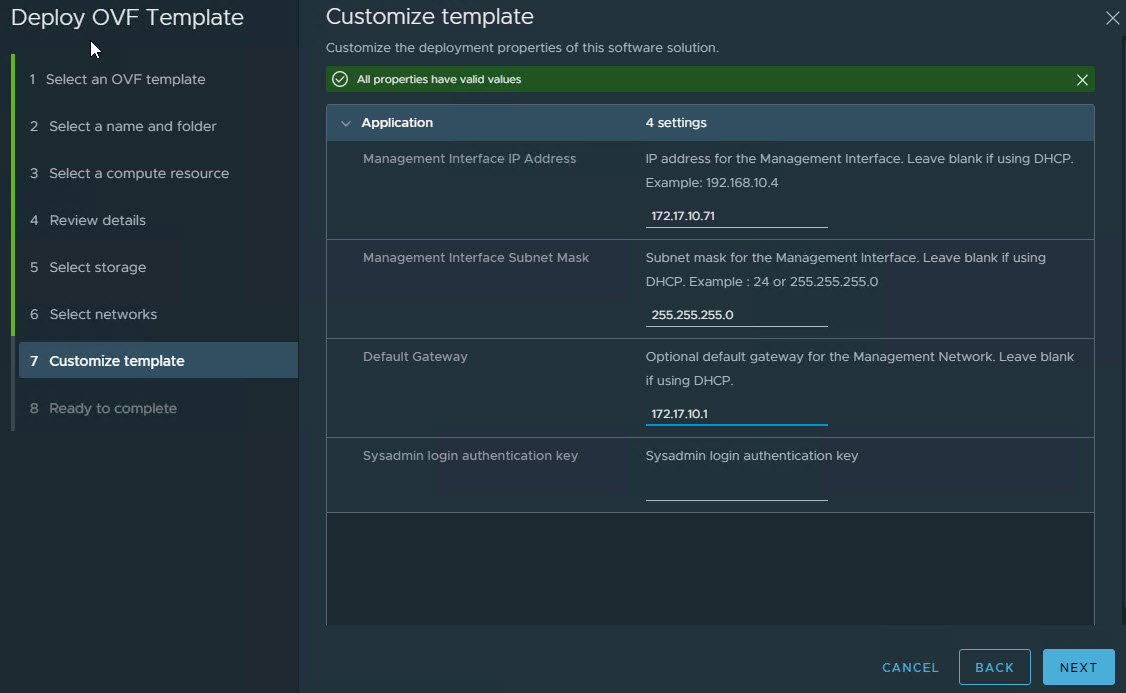1126x693 pixels.
Task: Select step 7 Customize template
Action: click(x=116, y=361)
